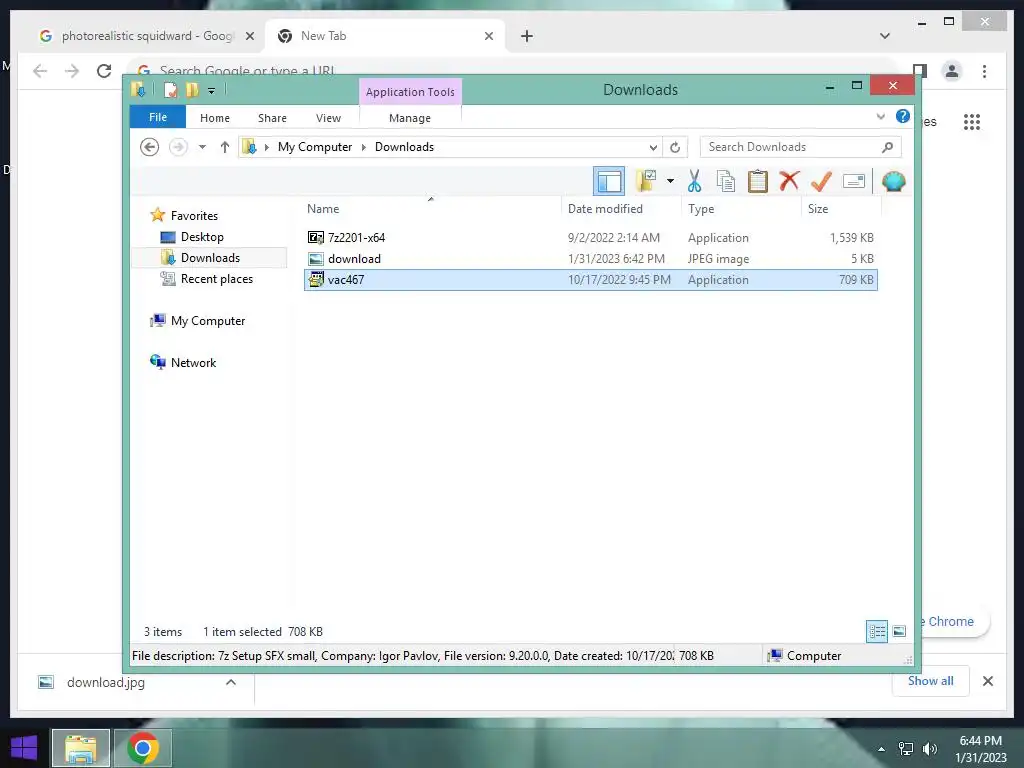Image resolution: width=1024 pixels, height=768 pixels.
Task: Click quick access New Folder icon in title bar
Action: tap(192, 90)
